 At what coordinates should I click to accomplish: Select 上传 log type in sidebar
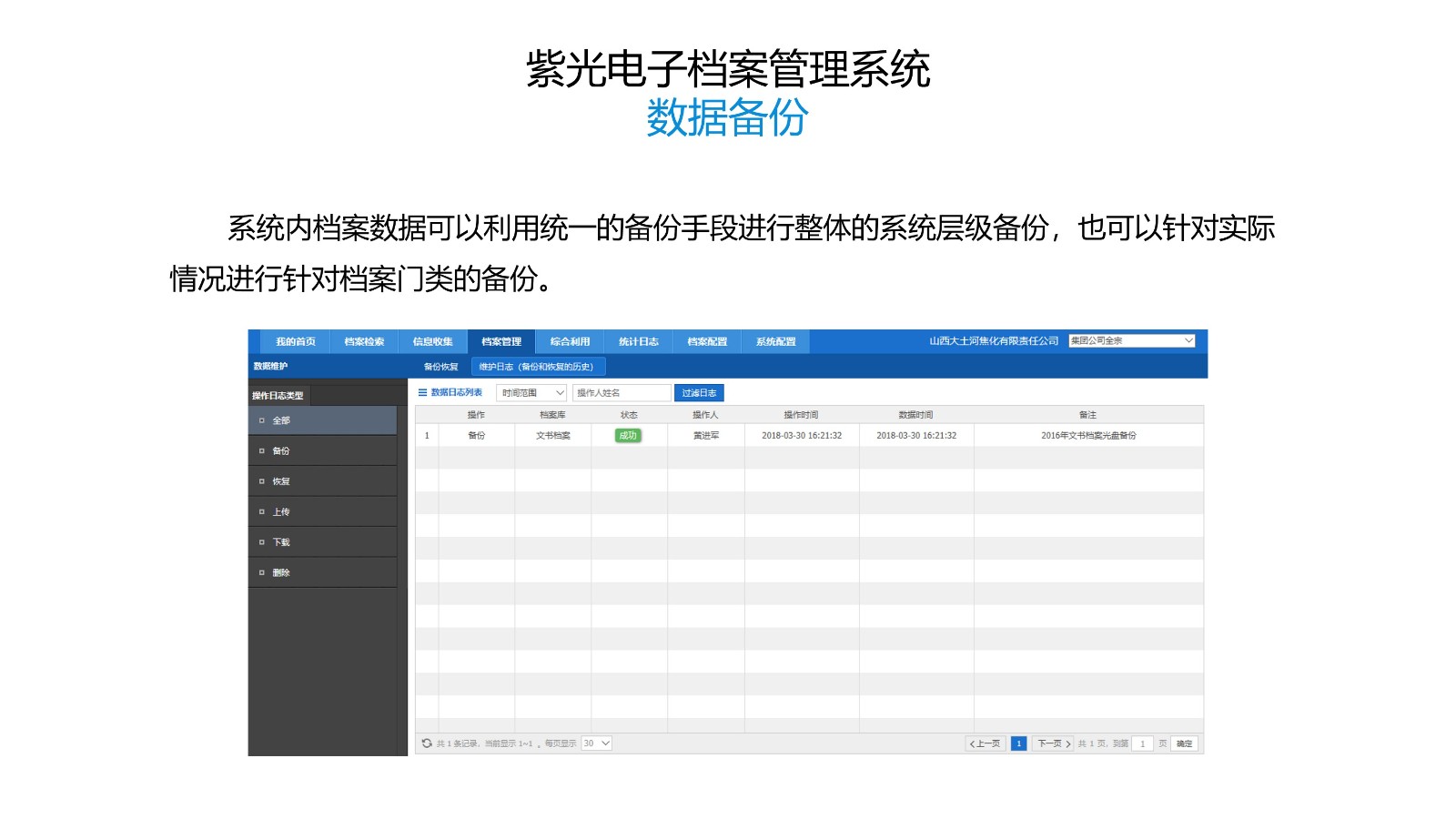(x=323, y=511)
